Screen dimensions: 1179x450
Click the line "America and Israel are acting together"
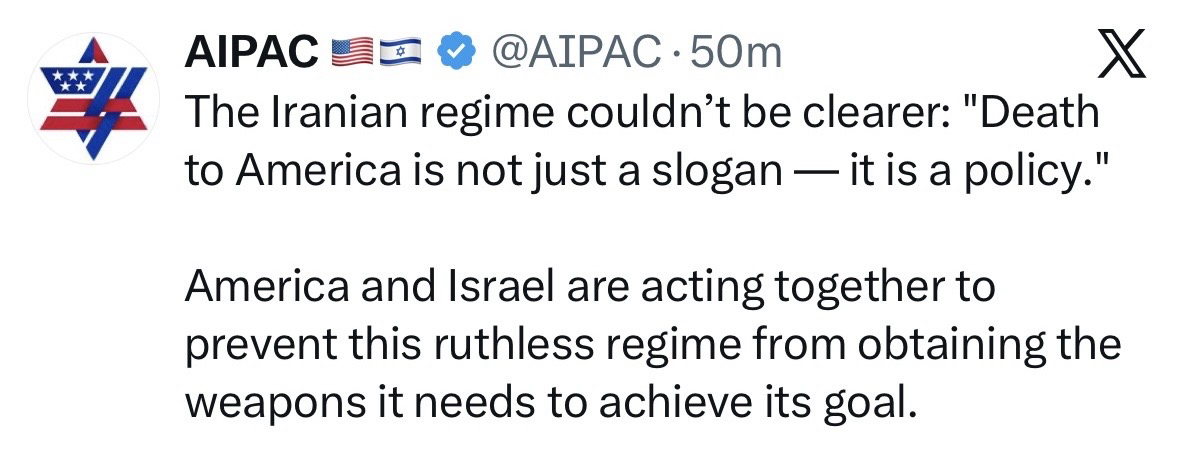591,288
